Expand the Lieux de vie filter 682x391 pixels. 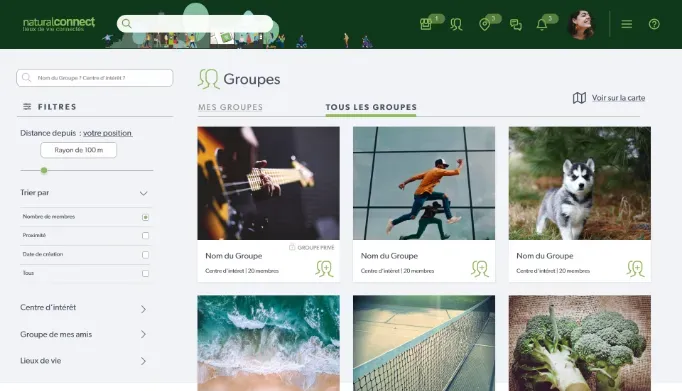(144, 361)
